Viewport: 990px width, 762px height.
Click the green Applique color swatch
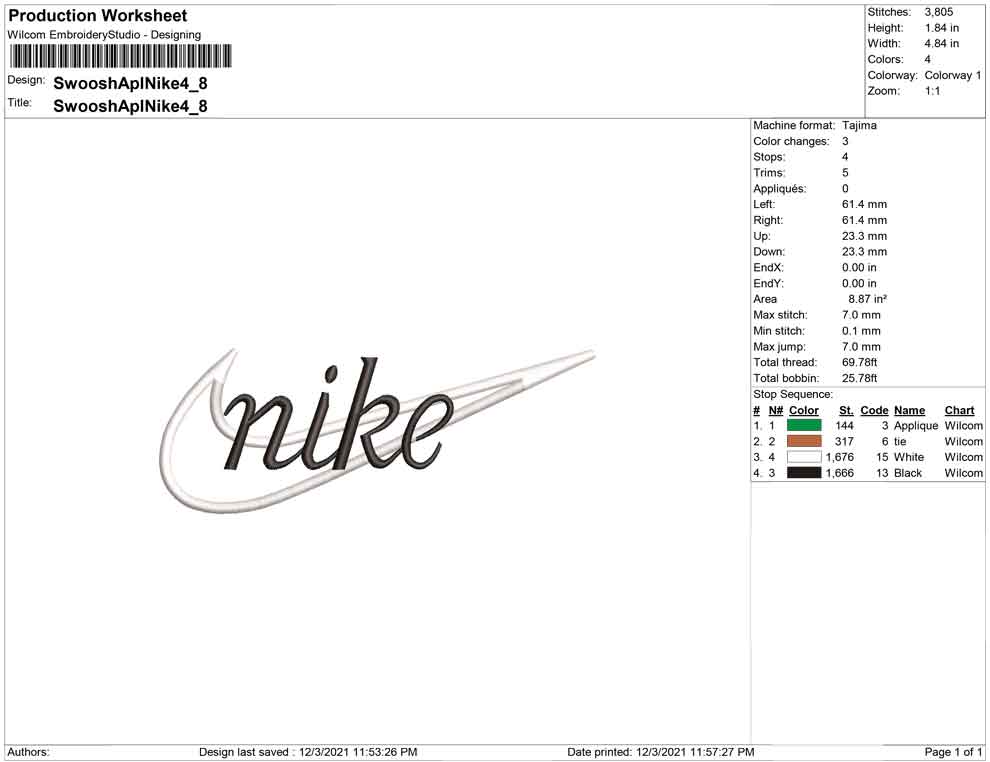click(804, 426)
